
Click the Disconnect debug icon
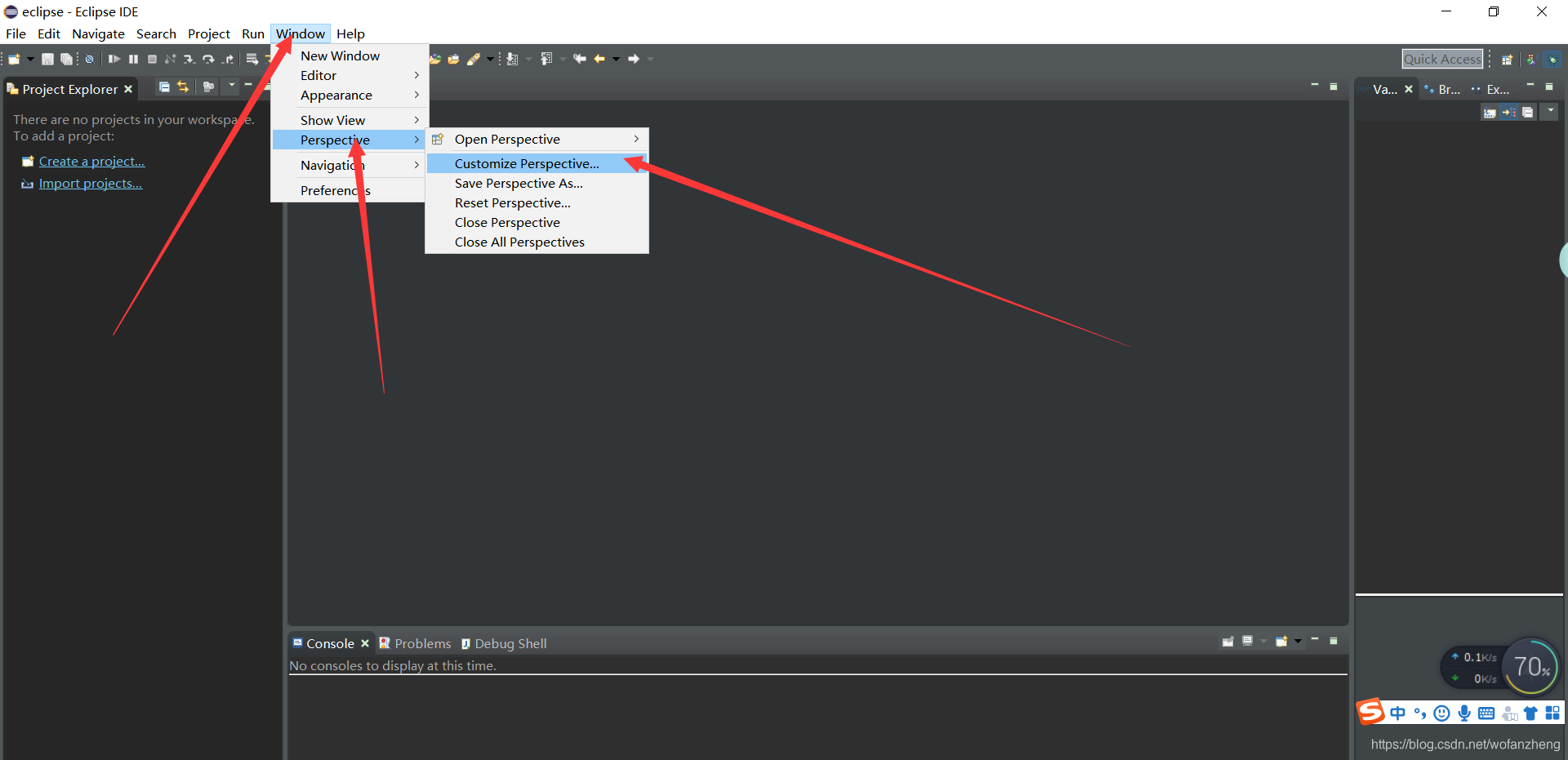click(x=171, y=59)
